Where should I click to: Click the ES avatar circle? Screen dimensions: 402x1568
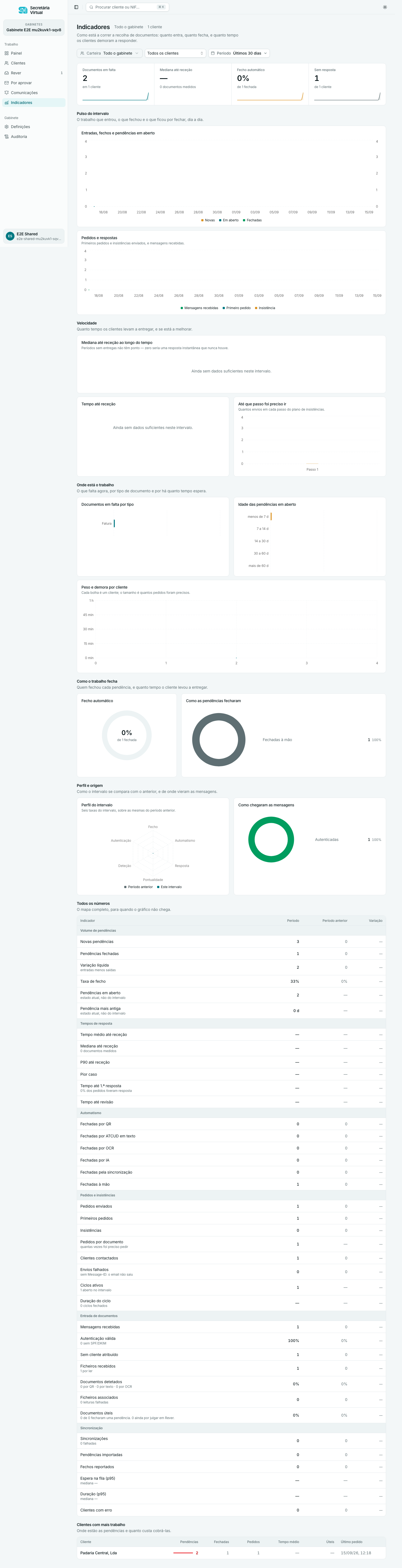[10, 236]
